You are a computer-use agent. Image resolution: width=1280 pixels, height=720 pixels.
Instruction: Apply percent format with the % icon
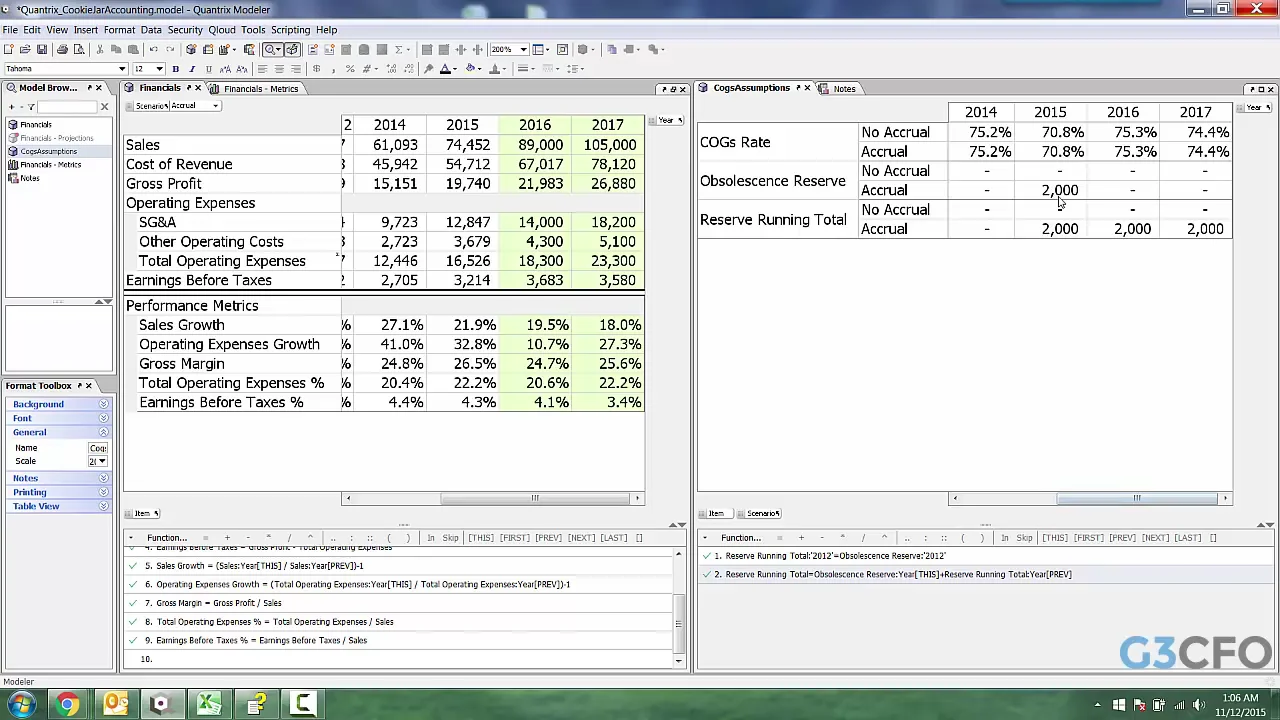pyautogui.click(x=350, y=69)
